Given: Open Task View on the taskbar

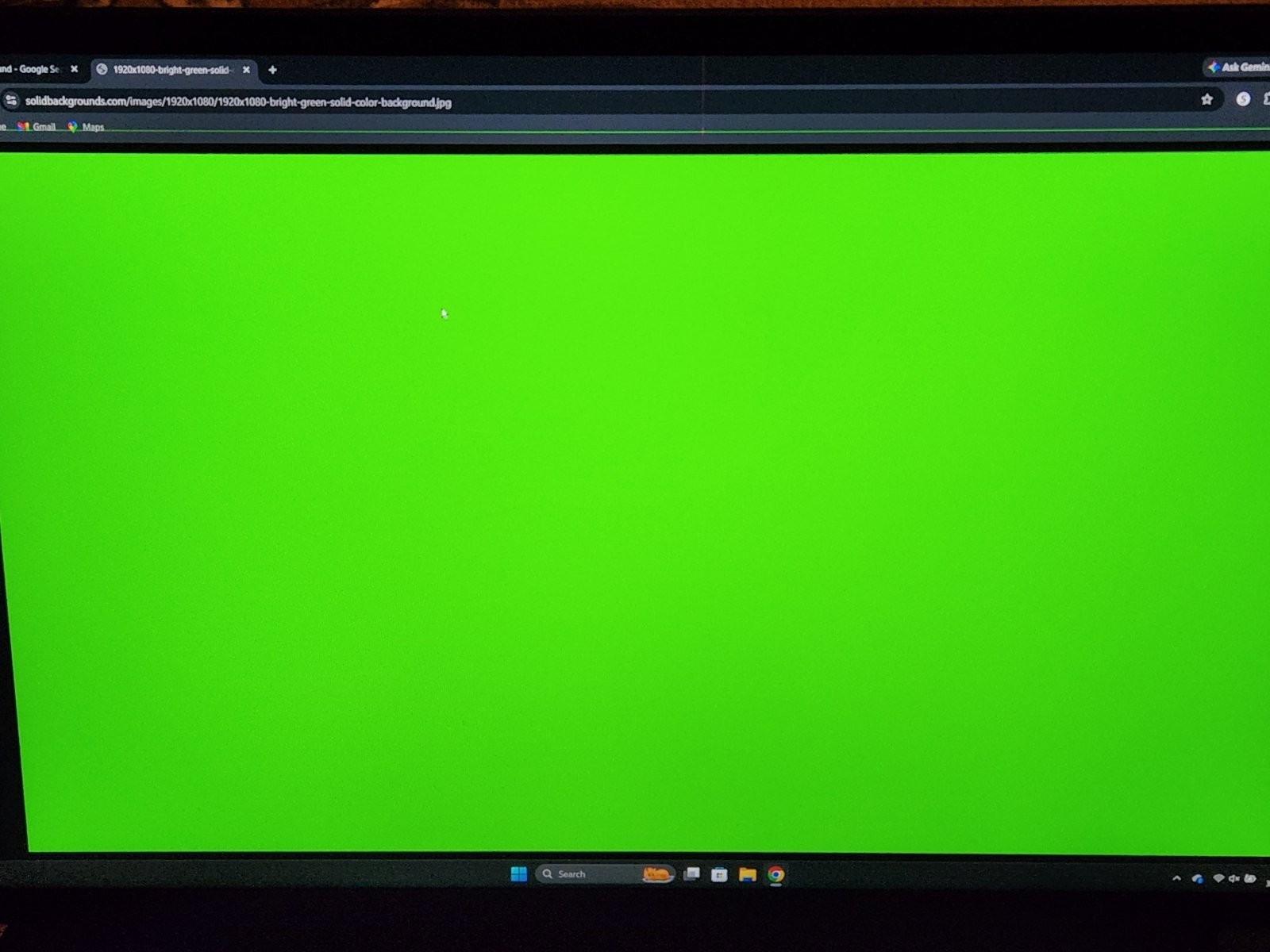Looking at the screenshot, I should [x=691, y=874].
